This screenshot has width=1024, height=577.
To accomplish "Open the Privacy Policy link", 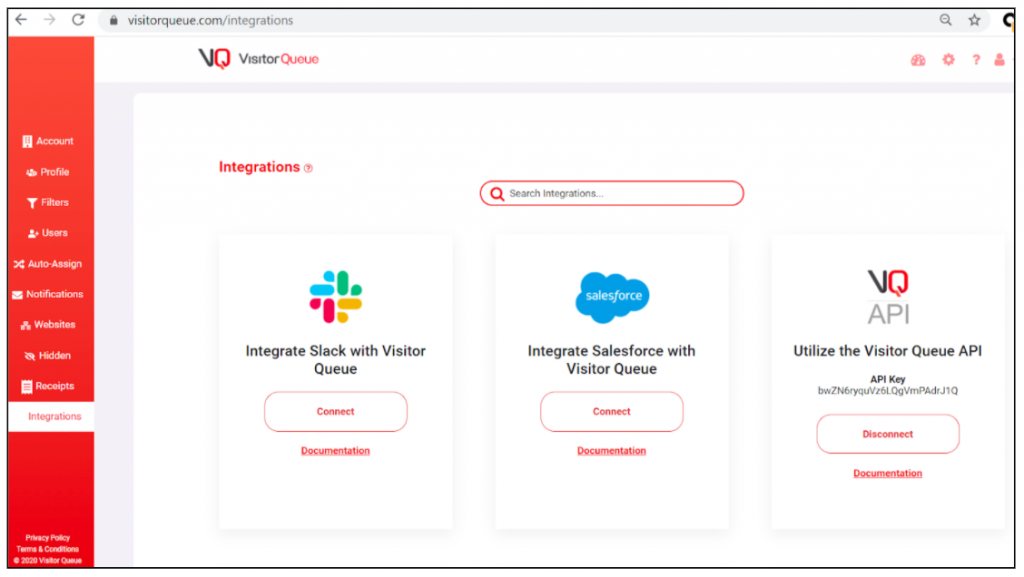I will [48, 538].
